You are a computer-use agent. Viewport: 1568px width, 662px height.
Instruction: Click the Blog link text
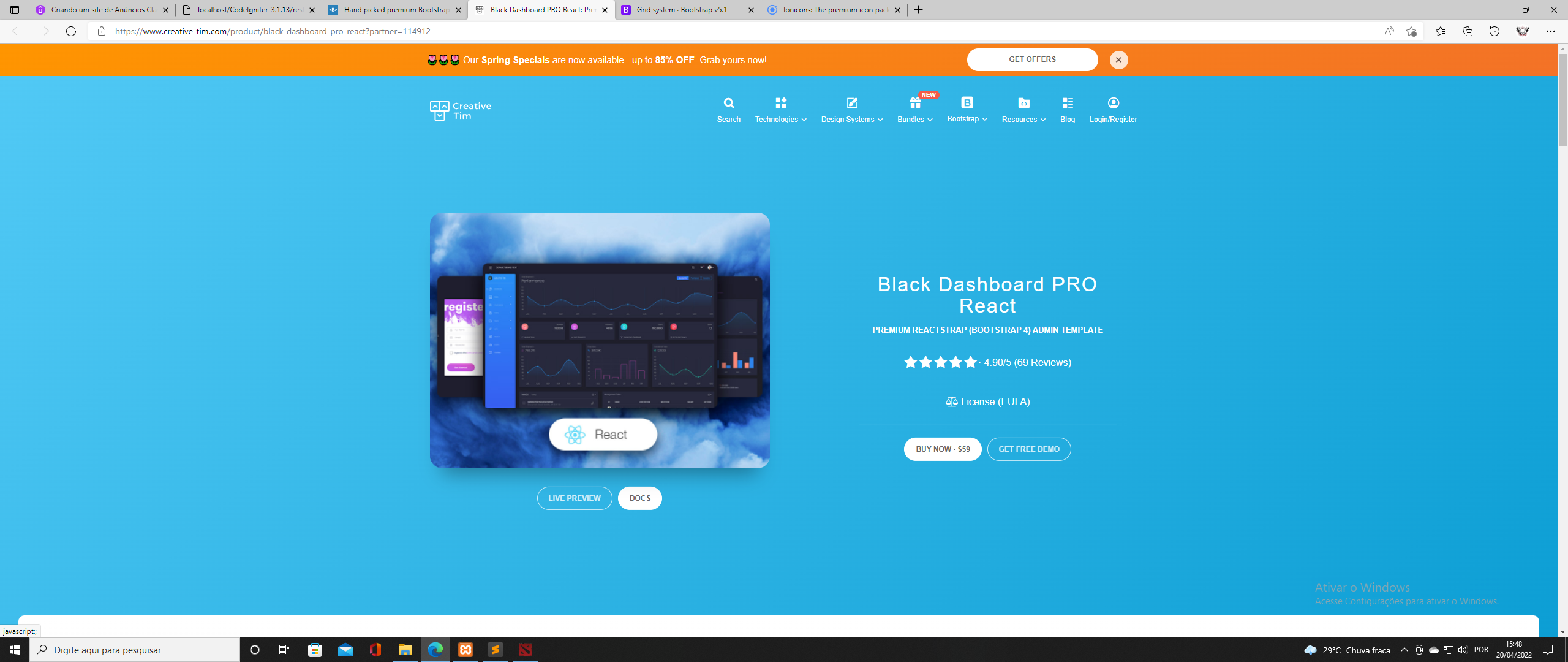coord(1068,120)
